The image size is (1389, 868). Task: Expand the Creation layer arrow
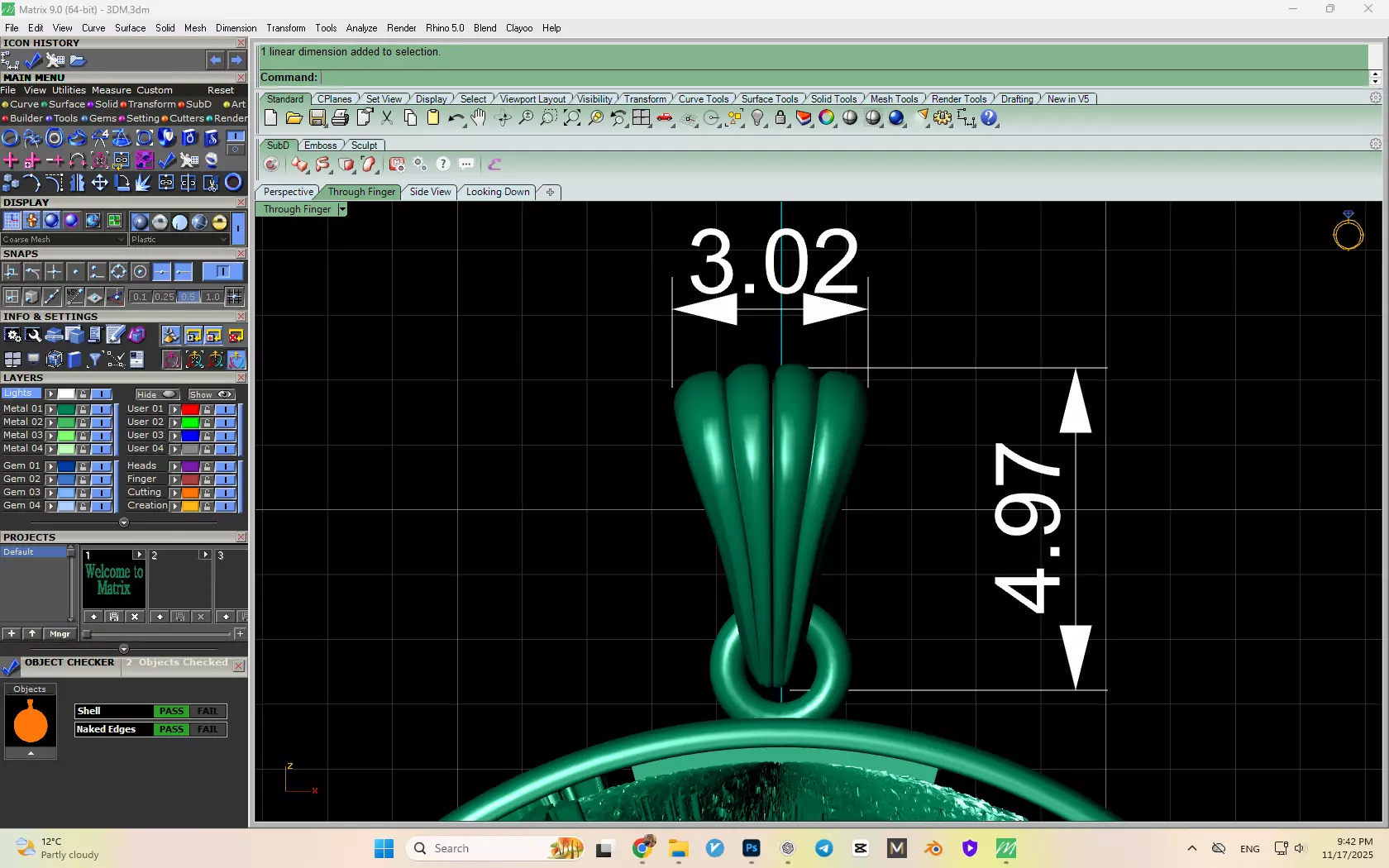pos(174,506)
